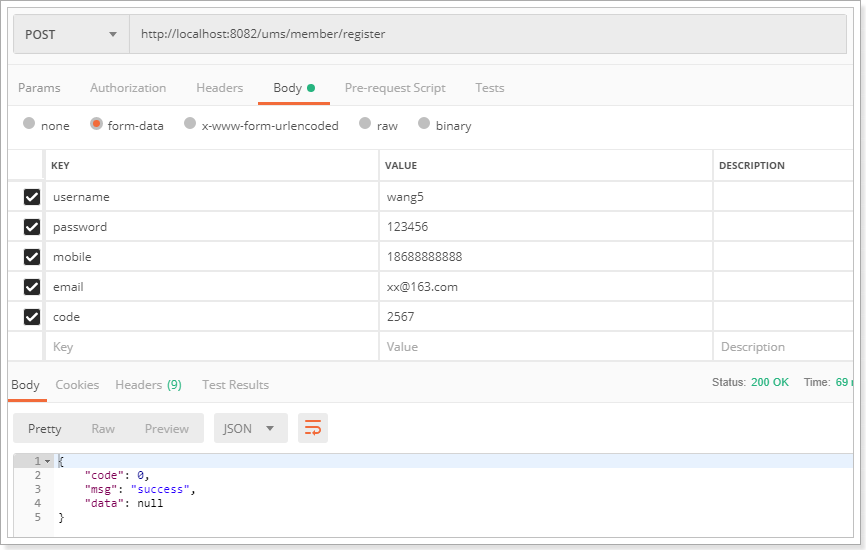Toggle the code row checkbox

32,317
